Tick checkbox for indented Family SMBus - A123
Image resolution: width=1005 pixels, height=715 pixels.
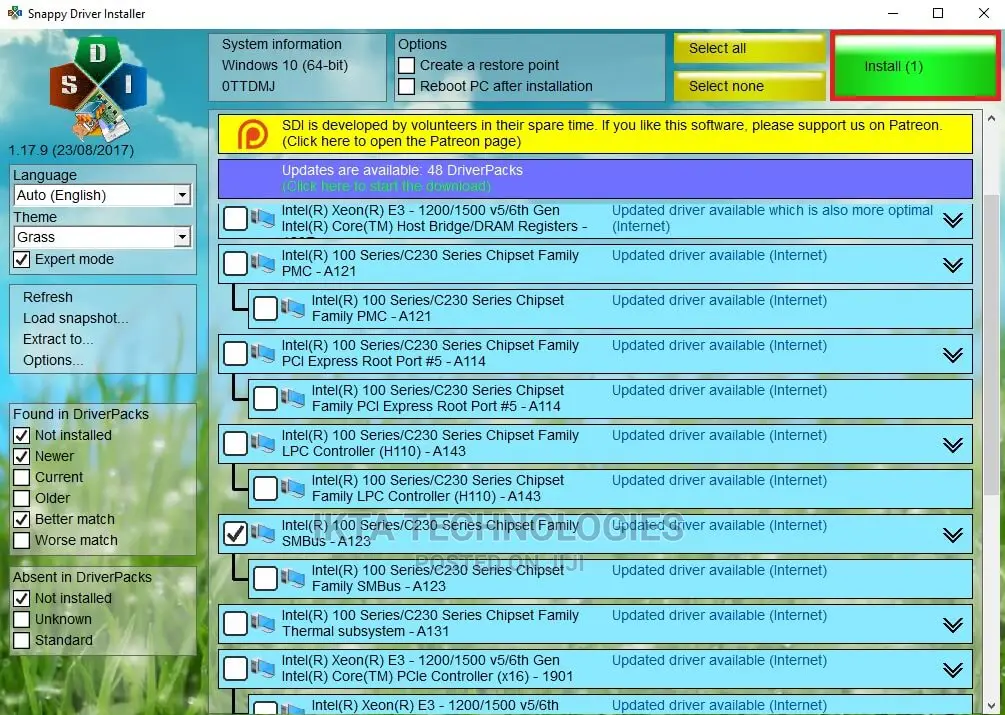point(265,578)
